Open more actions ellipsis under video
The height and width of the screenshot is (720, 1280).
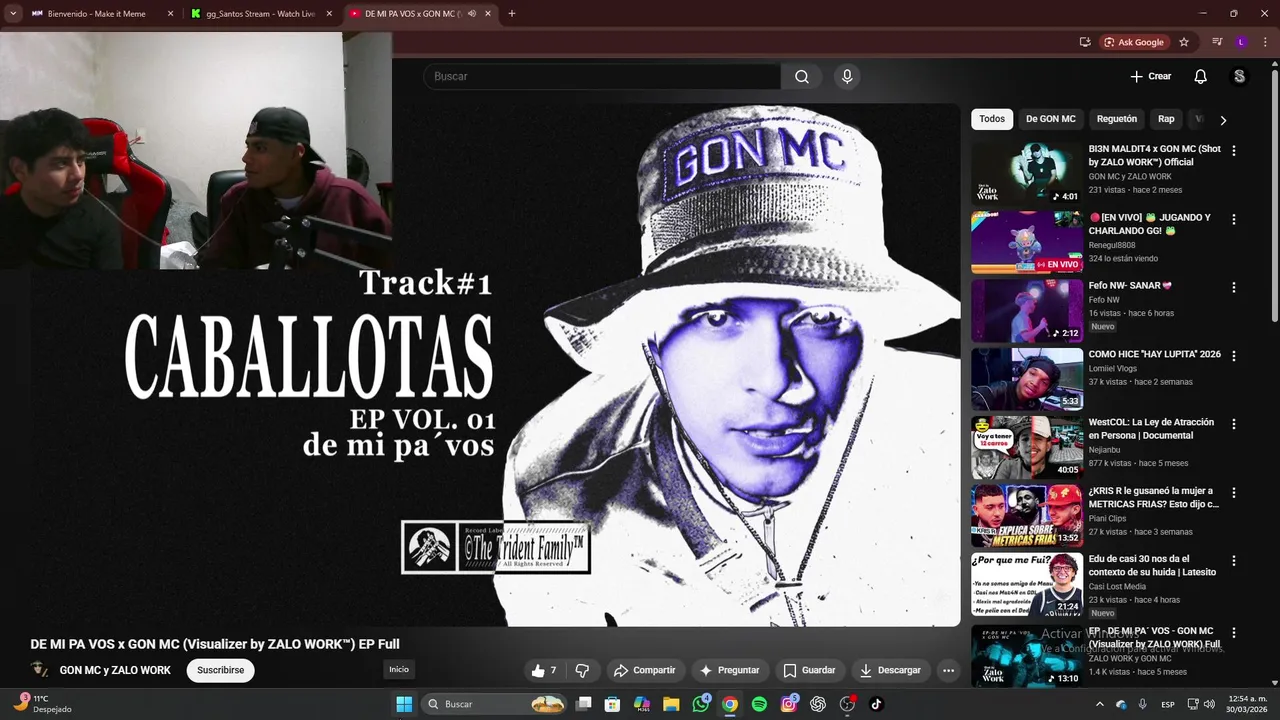948,670
